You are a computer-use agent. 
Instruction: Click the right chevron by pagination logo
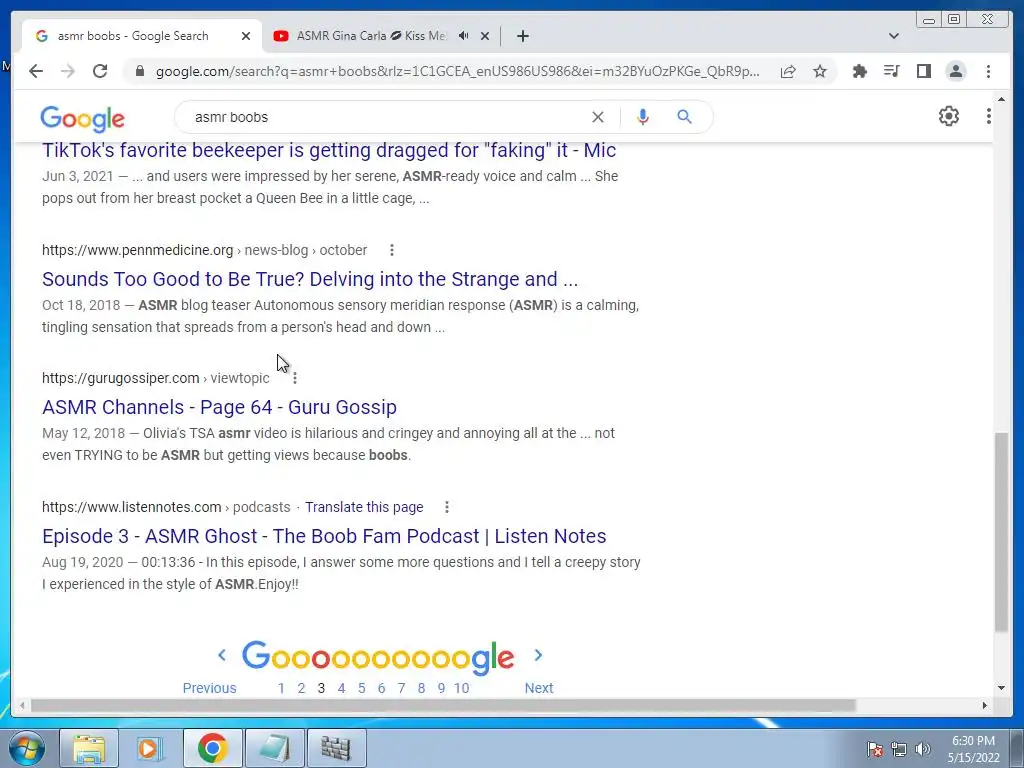[538, 654]
